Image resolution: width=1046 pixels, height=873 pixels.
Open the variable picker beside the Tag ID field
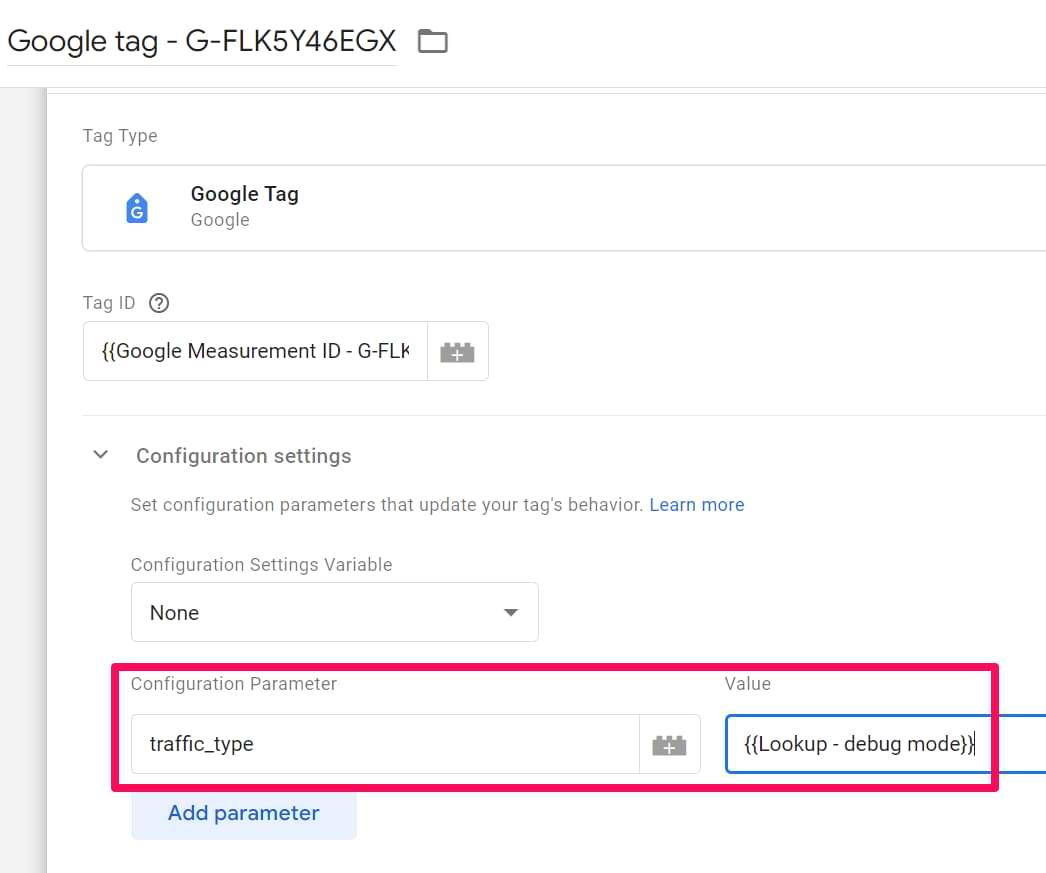point(457,351)
